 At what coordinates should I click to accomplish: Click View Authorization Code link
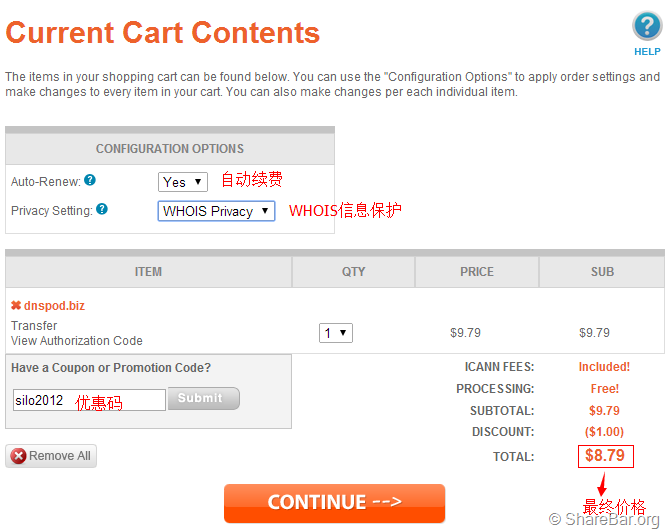click(77, 341)
